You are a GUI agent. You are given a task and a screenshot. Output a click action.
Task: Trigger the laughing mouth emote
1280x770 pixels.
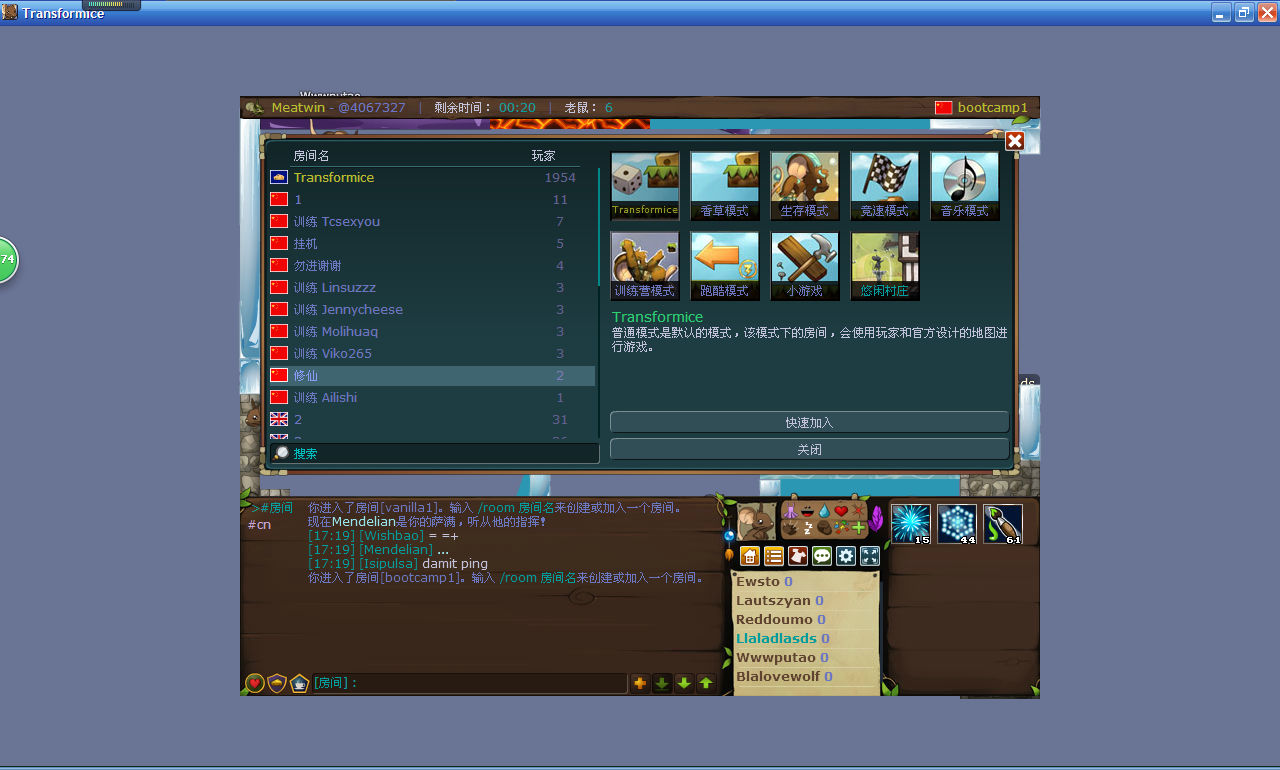(x=807, y=510)
